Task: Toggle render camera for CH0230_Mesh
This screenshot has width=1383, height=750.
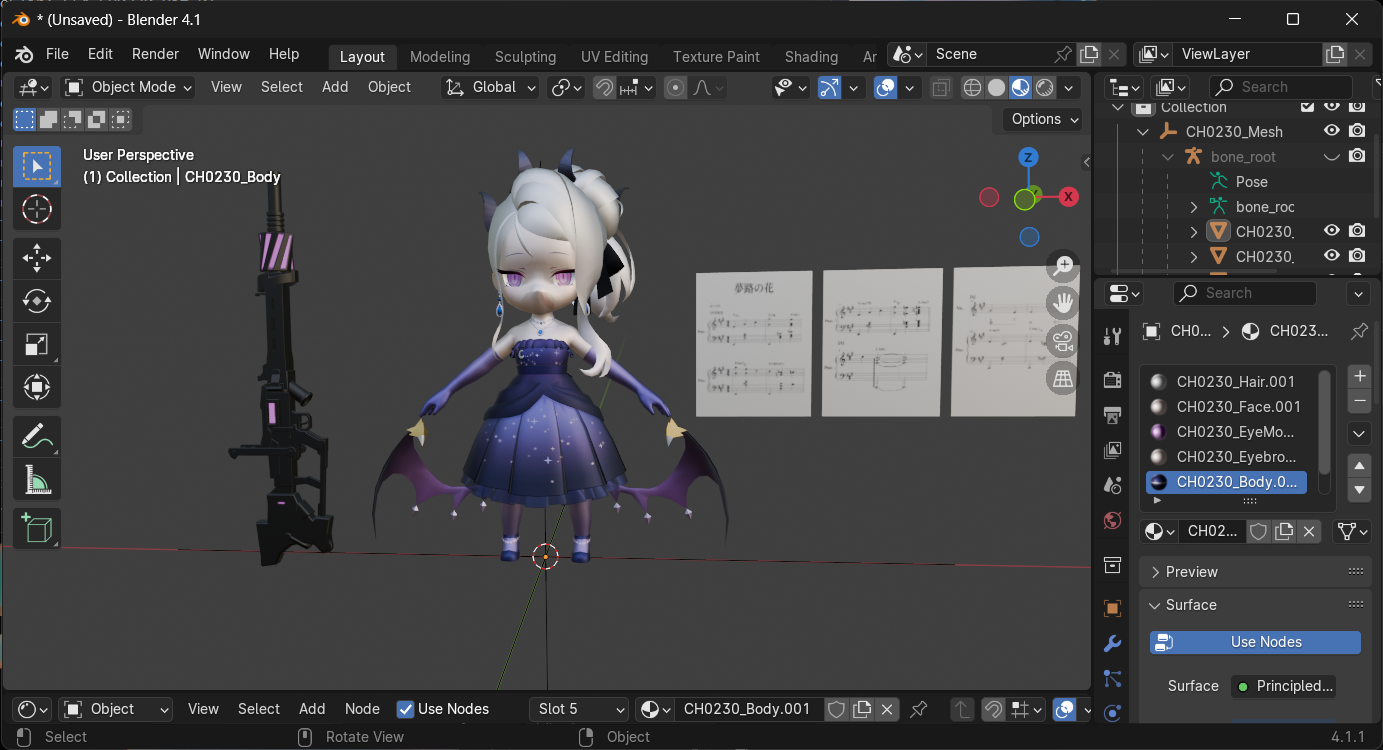Action: coord(1357,131)
